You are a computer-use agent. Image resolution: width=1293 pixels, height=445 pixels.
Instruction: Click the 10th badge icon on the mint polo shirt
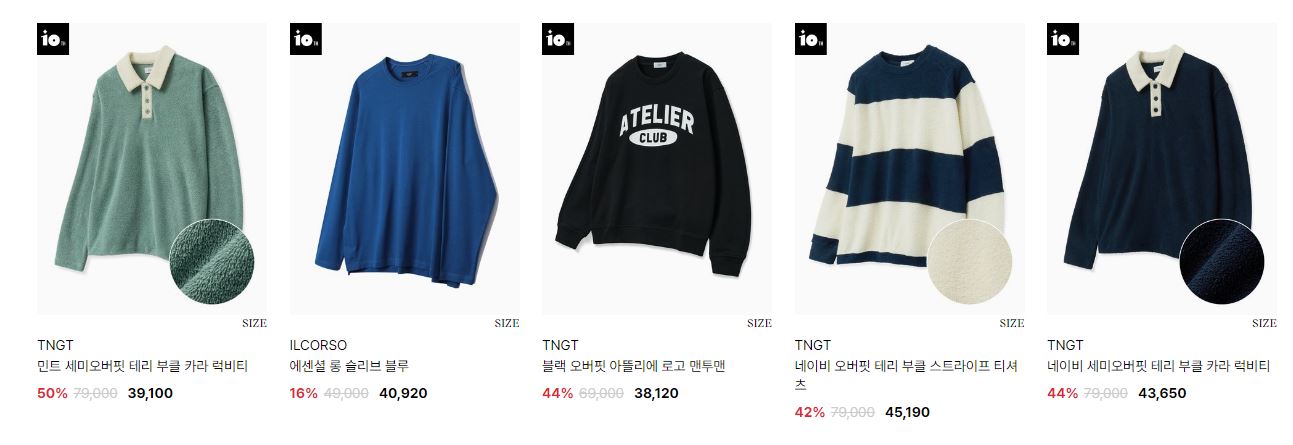coord(53,39)
